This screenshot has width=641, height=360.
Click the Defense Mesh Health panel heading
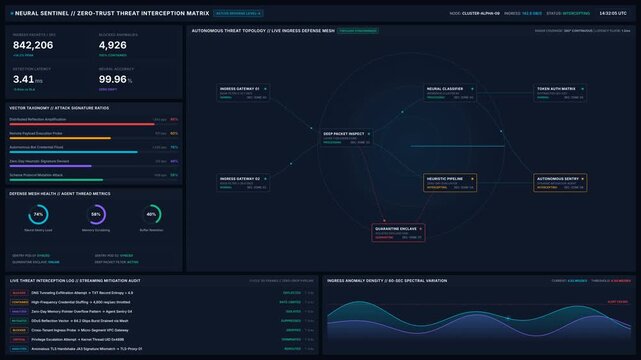point(60,194)
